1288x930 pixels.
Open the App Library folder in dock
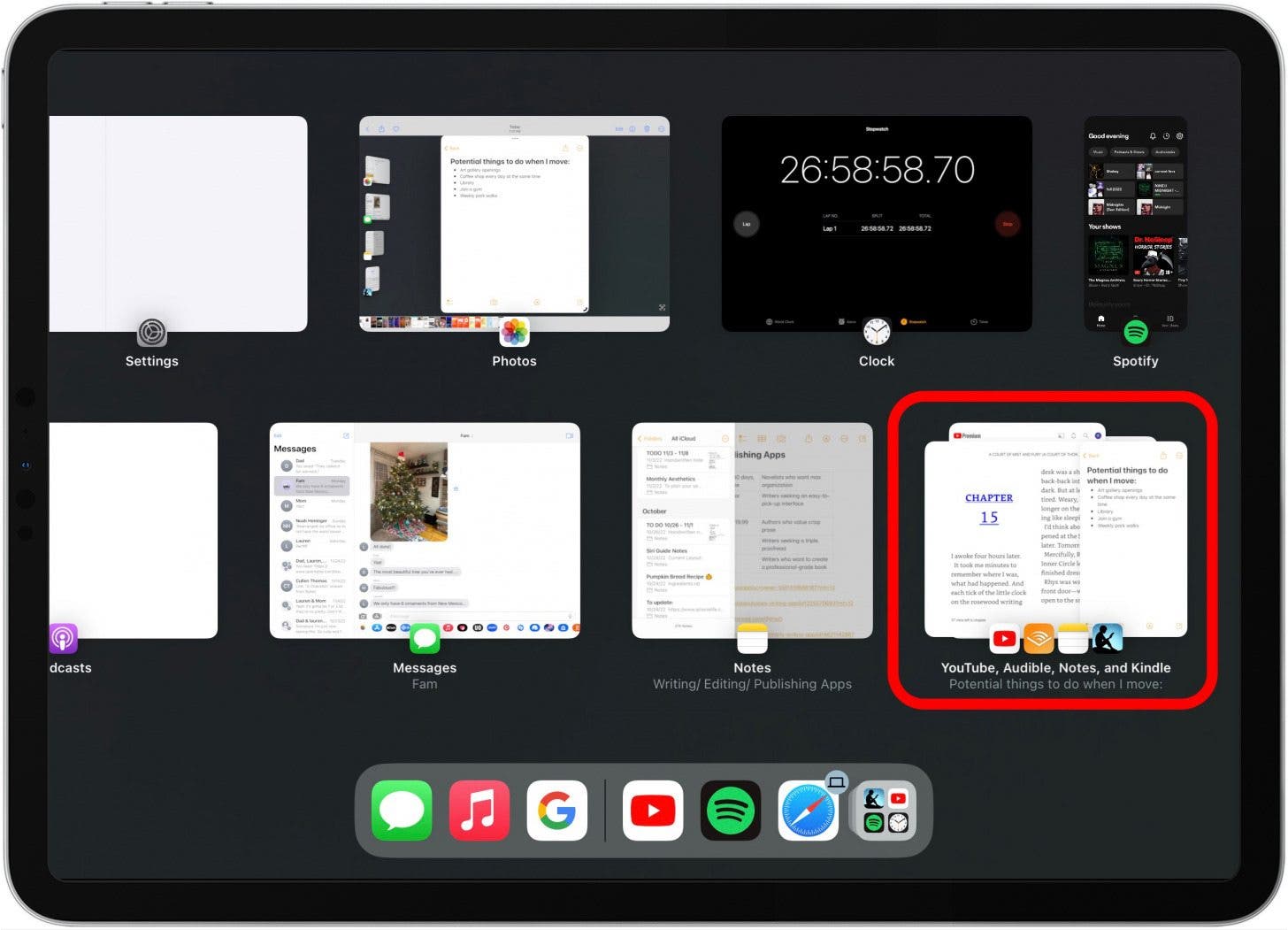[885, 810]
